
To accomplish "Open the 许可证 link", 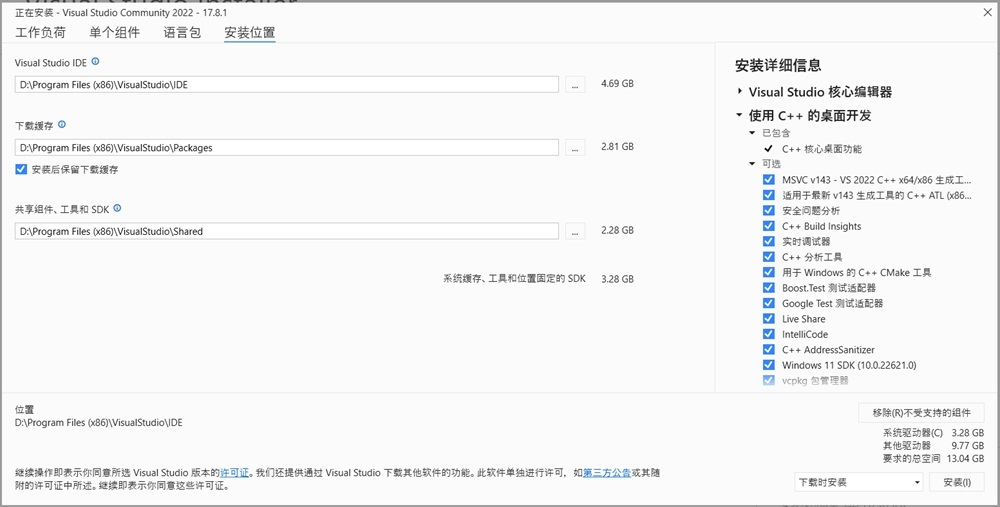I will [234, 473].
